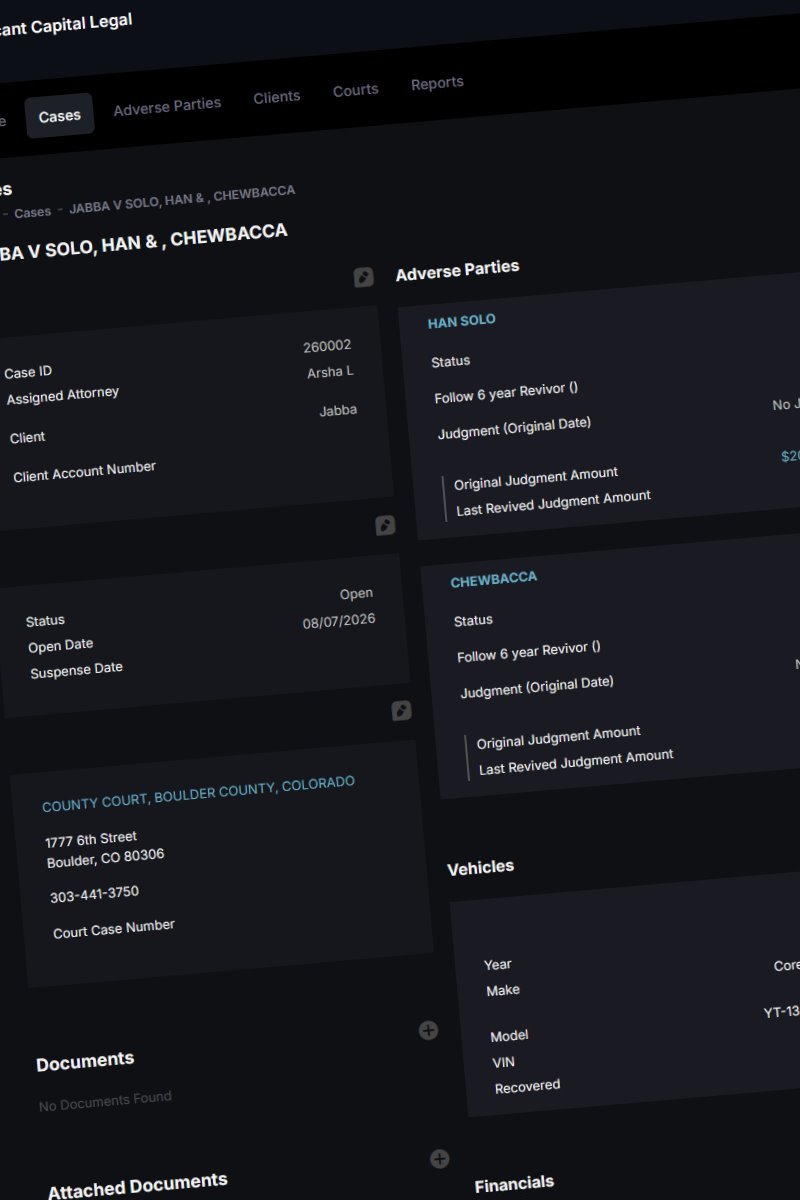Screen dimensions: 800x1200
Task: Click the Attached Documents section heading
Action: click(138, 1185)
